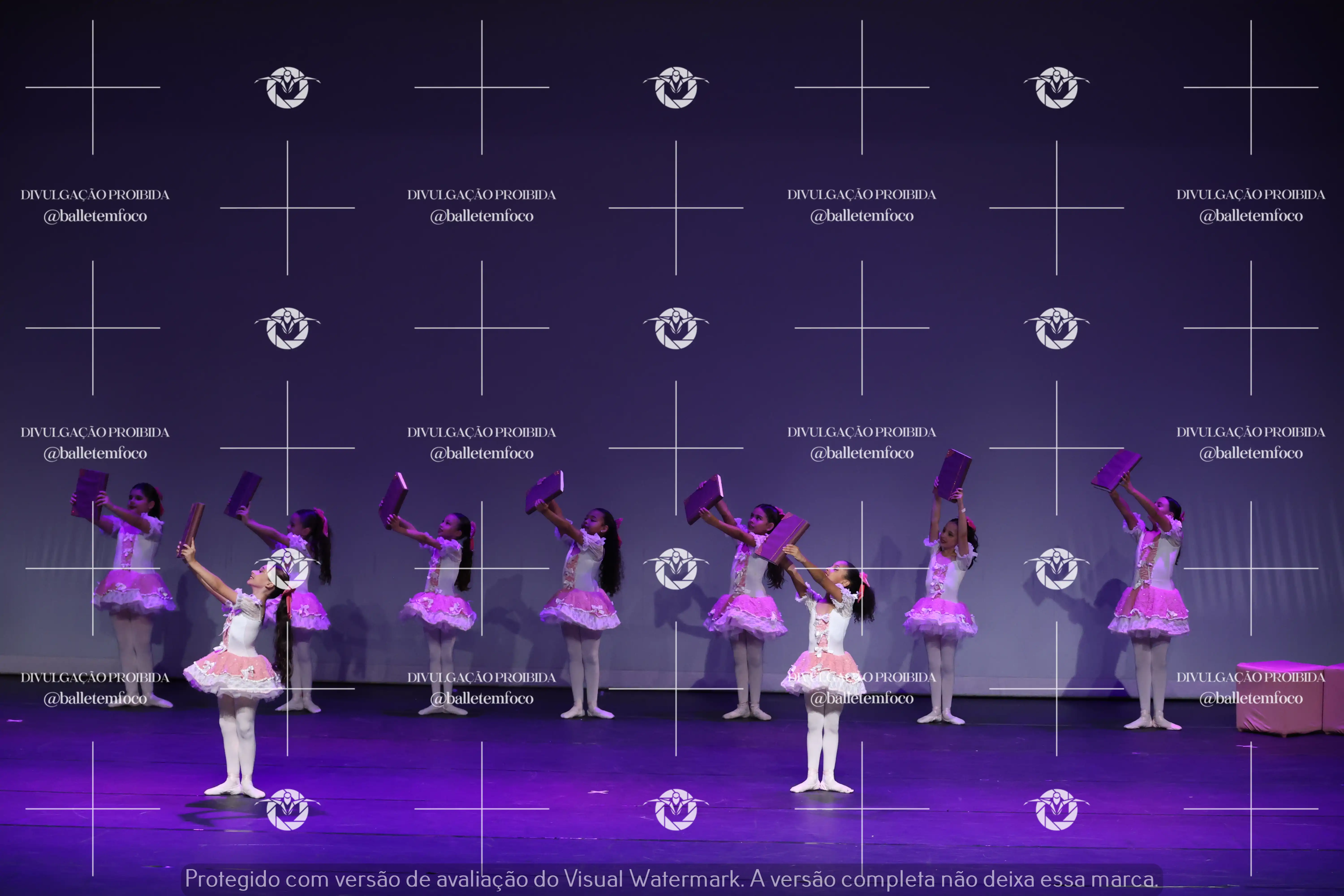Click the camera logo in the image's center
The image size is (1344, 896).
pos(676,329)
